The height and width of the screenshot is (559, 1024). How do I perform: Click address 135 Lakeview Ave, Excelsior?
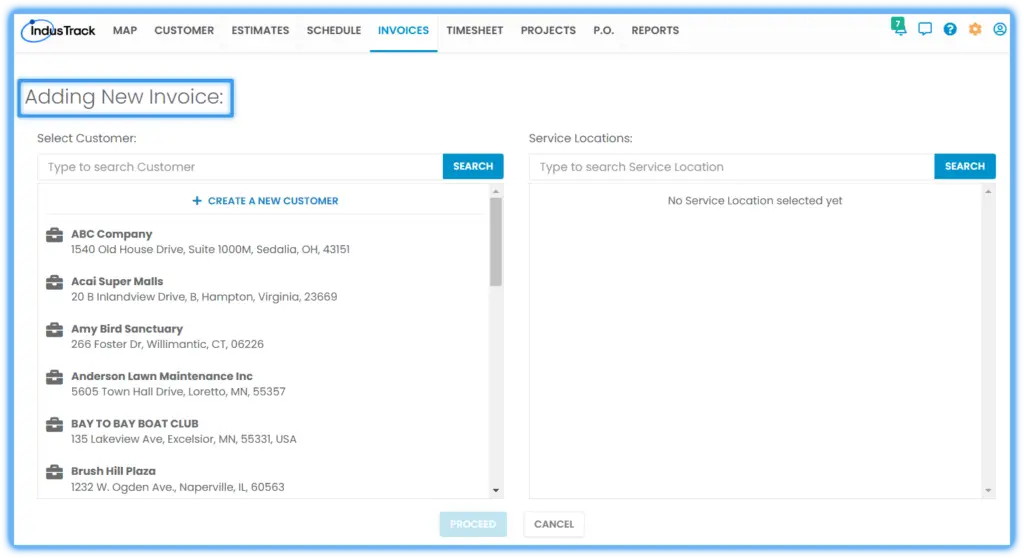pos(184,439)
